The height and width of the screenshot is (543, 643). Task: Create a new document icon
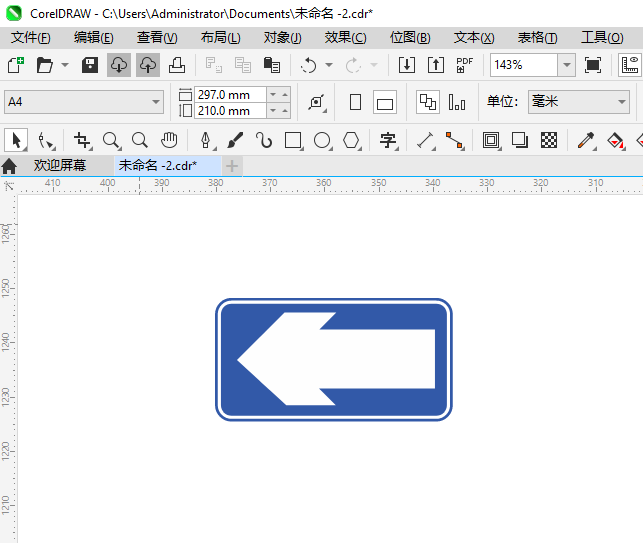click(x=16, y=65)
